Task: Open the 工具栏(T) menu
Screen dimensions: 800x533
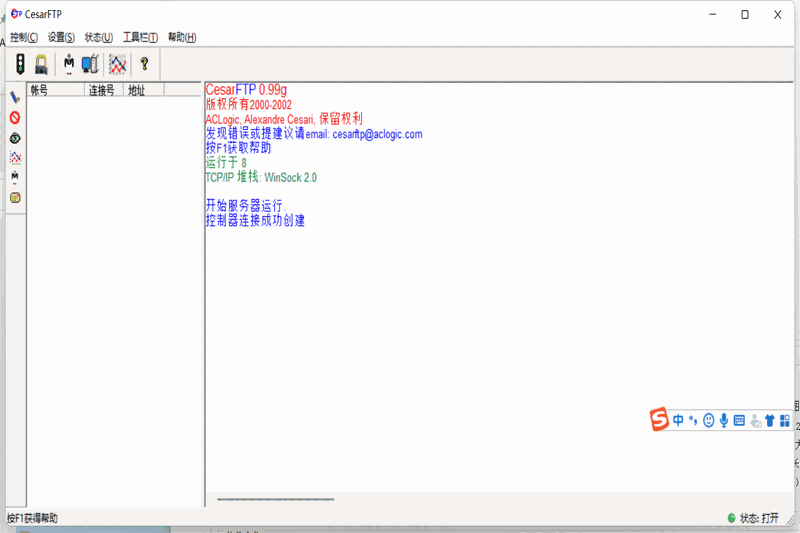Action: coord(140,37)
